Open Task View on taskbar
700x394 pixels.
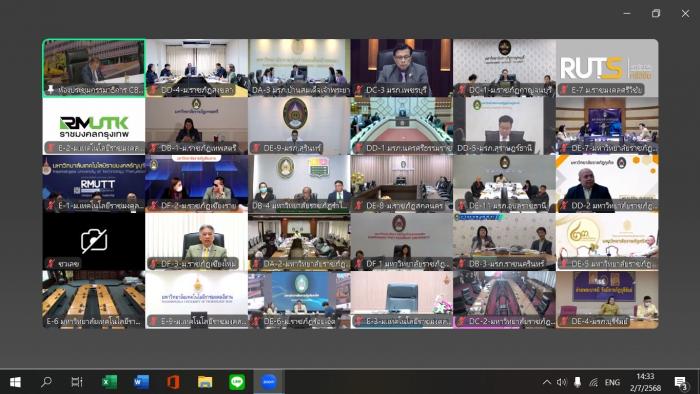(77, 382)
